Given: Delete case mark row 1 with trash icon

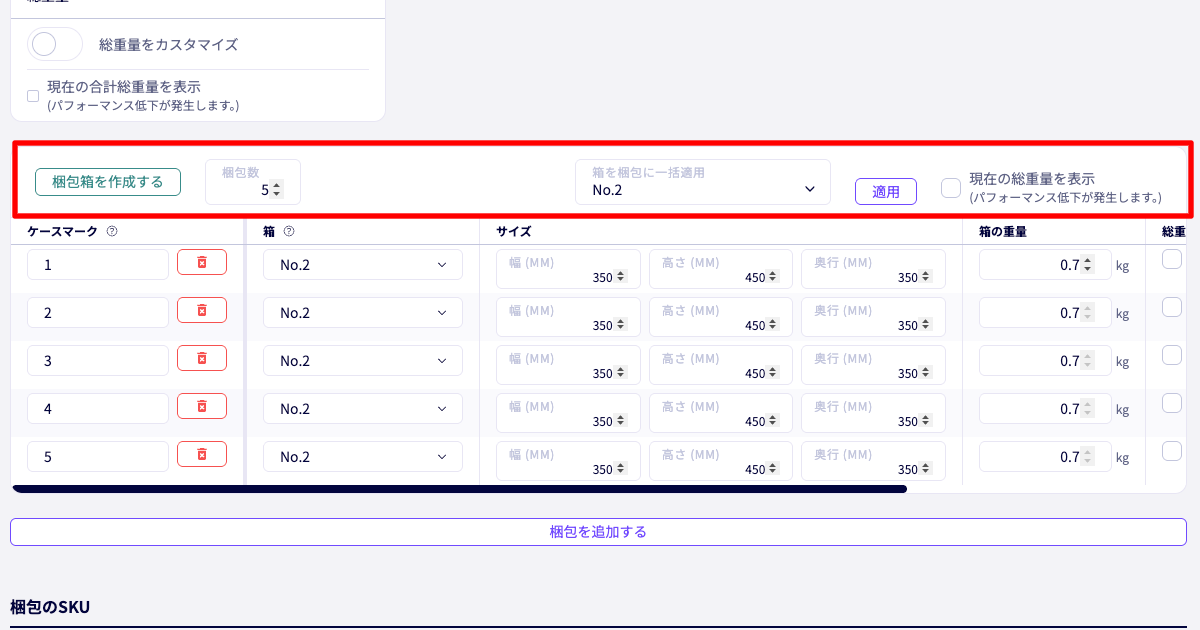Looking at the screenshot, I should tap(202, 262).
